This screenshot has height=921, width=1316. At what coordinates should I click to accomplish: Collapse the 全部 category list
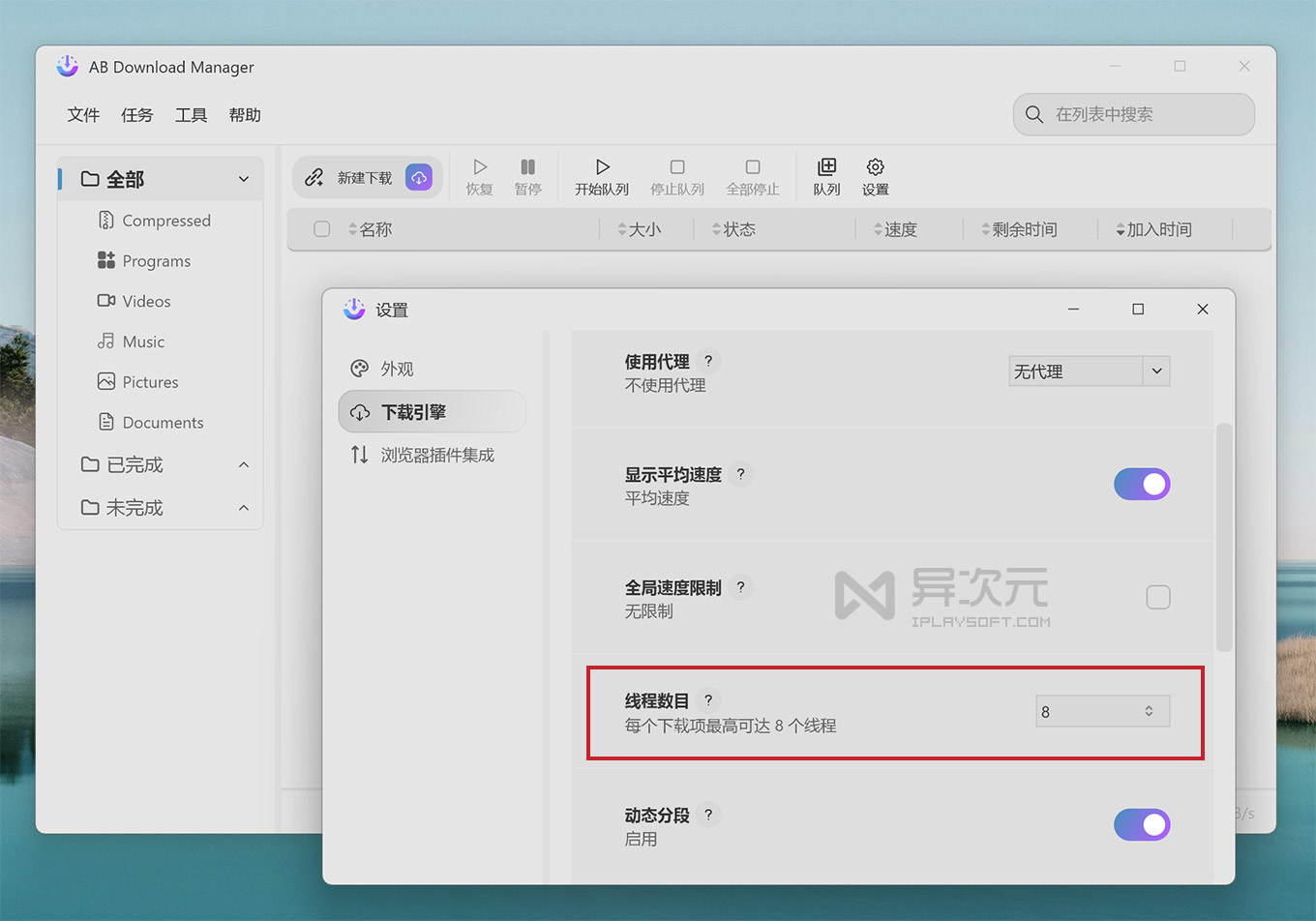(x=243, y=178)
